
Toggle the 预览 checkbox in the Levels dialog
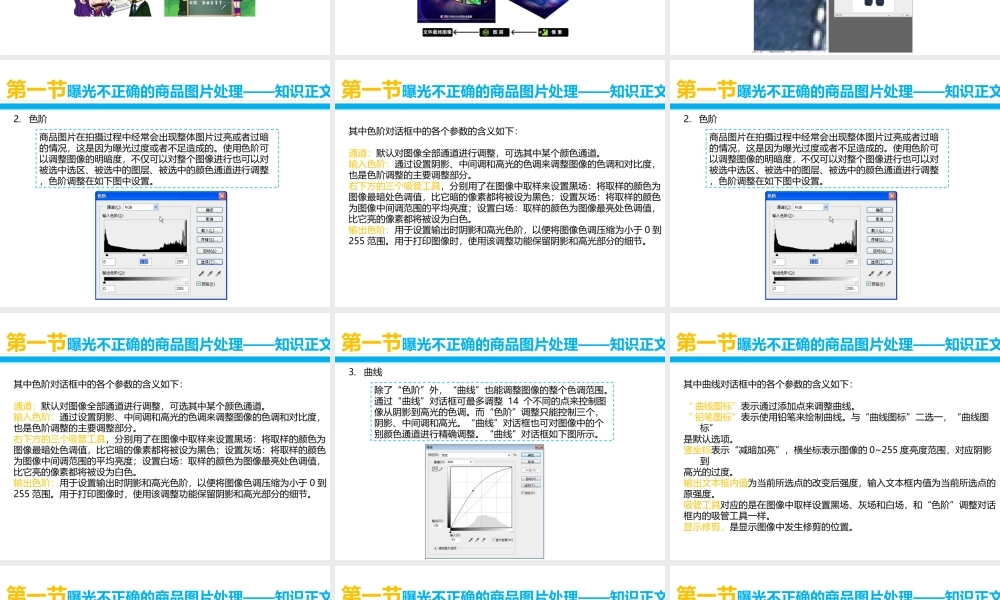(198, 284)
